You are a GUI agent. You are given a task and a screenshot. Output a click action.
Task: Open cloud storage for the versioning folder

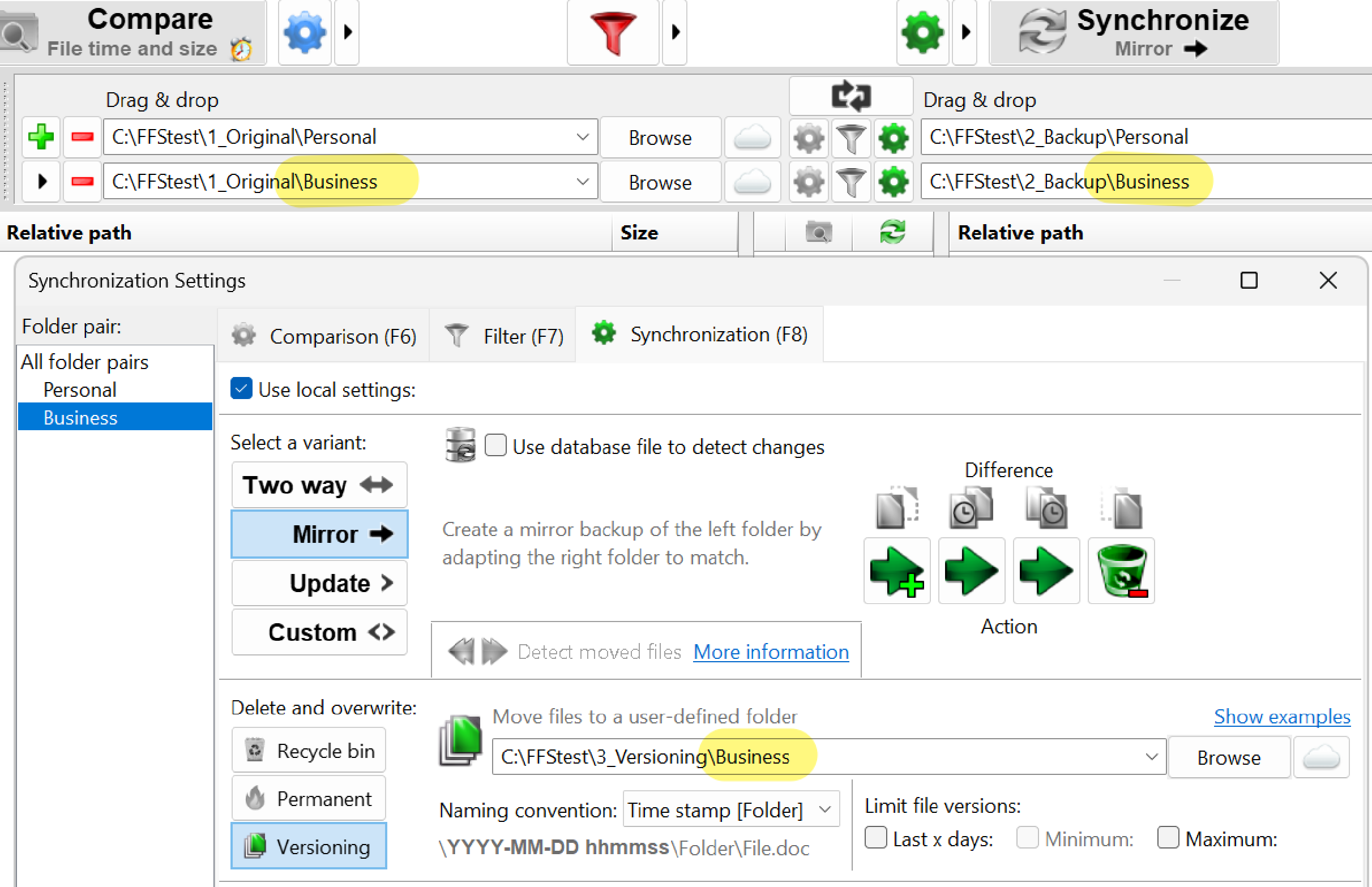[x=1321, y=757]
